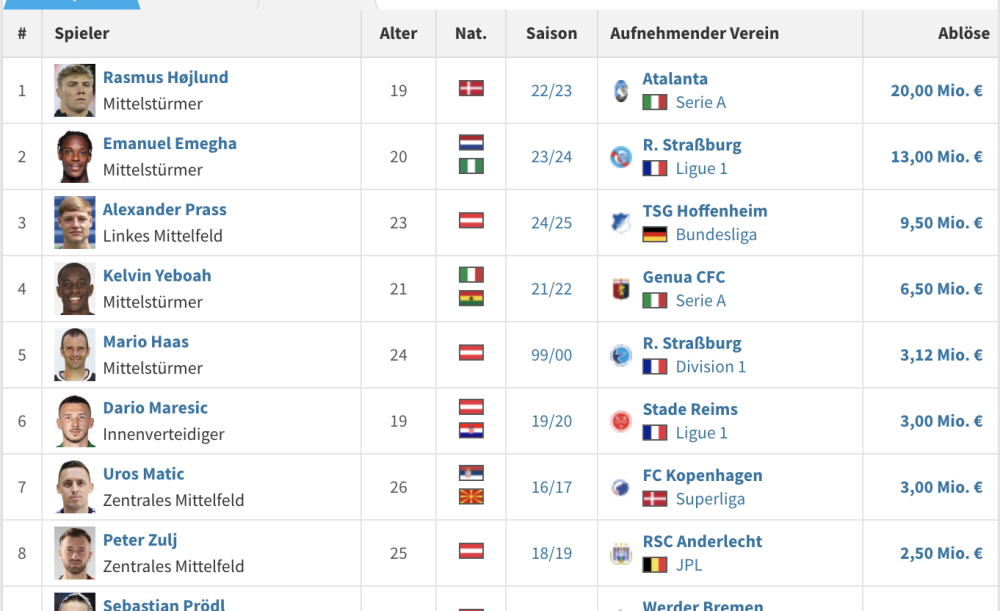The height and width of the screenshot is (611, 1000).
Task: Open the 99/00 season link
Action: 551,355
